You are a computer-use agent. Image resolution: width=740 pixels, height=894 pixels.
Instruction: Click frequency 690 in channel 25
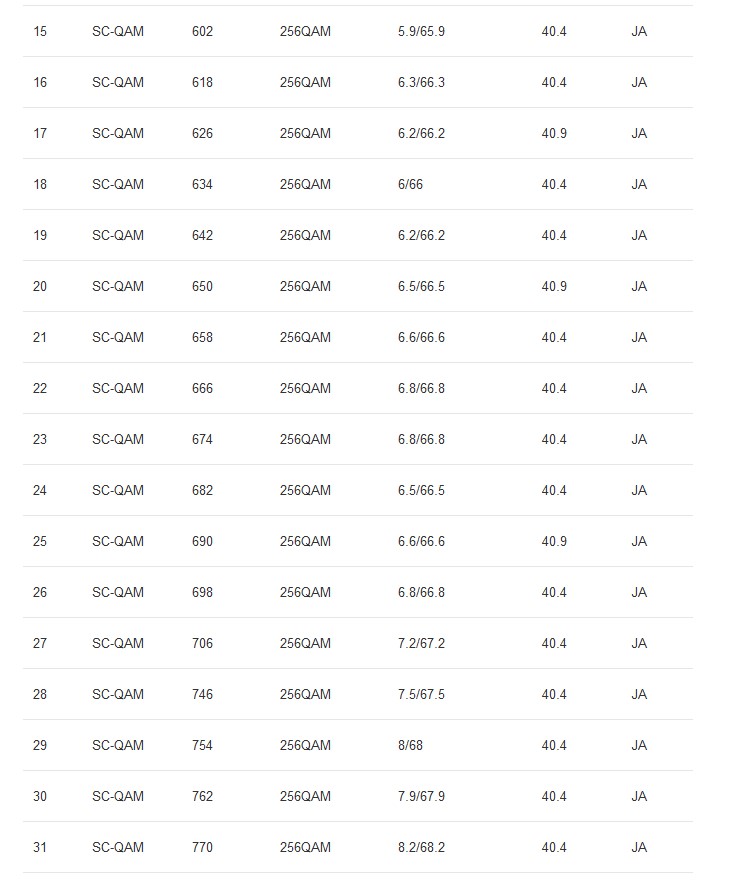point(202,541)
